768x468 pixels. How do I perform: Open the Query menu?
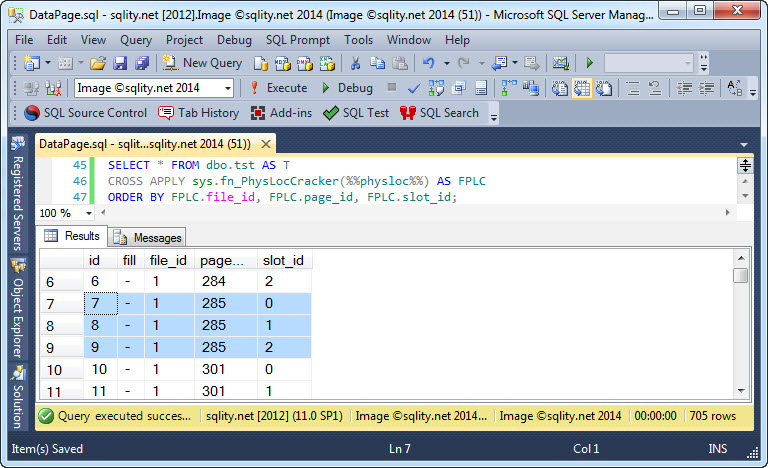click(x=136, y=40)
